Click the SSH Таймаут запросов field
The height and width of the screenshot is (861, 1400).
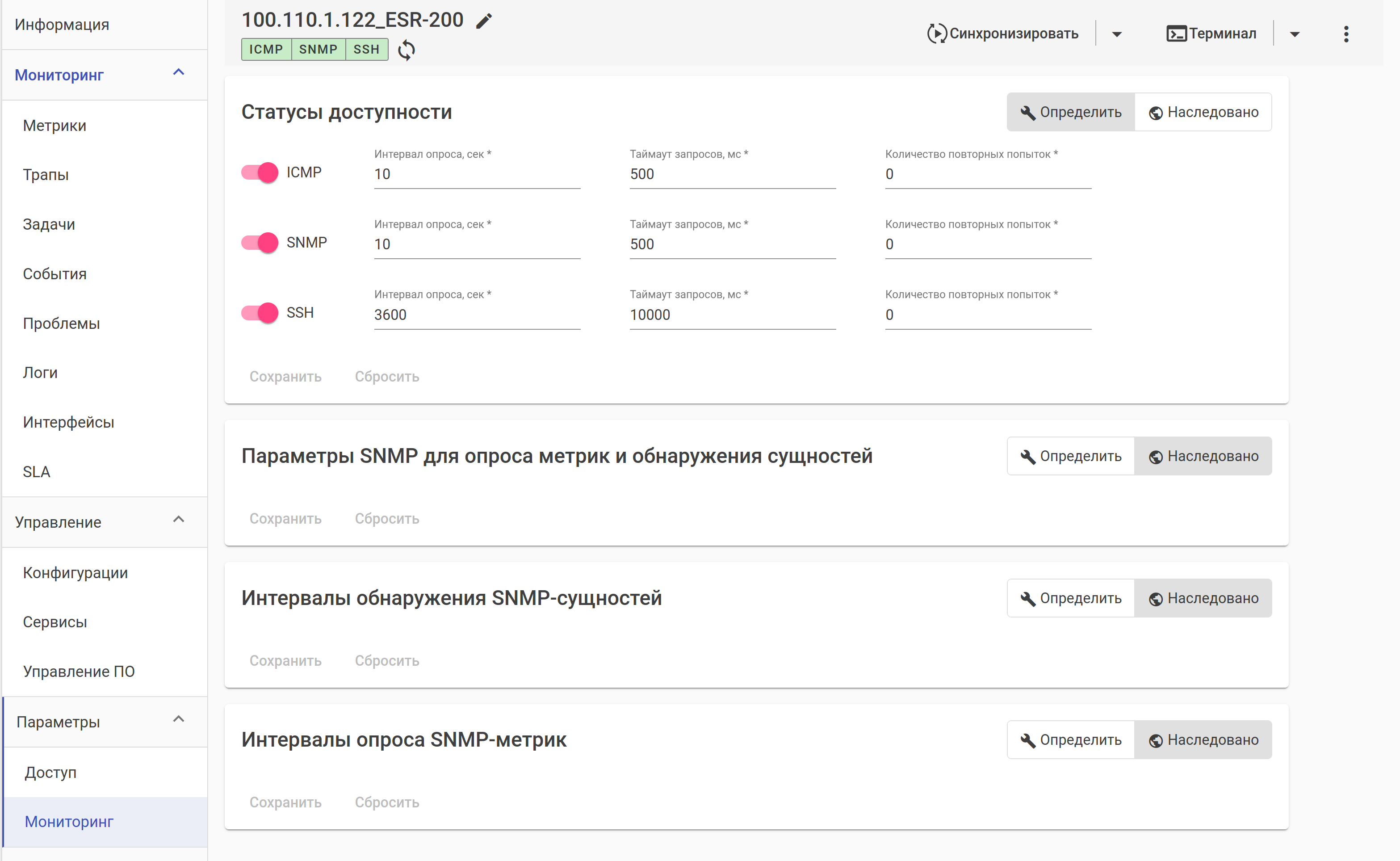[732, 315]
